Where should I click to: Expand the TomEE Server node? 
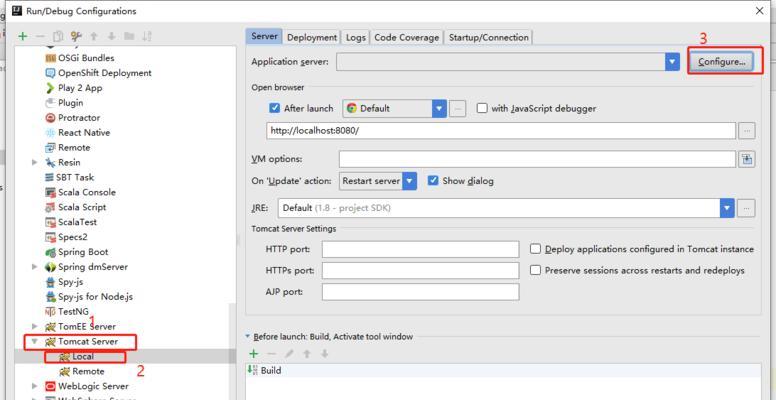tap(35, 326)
